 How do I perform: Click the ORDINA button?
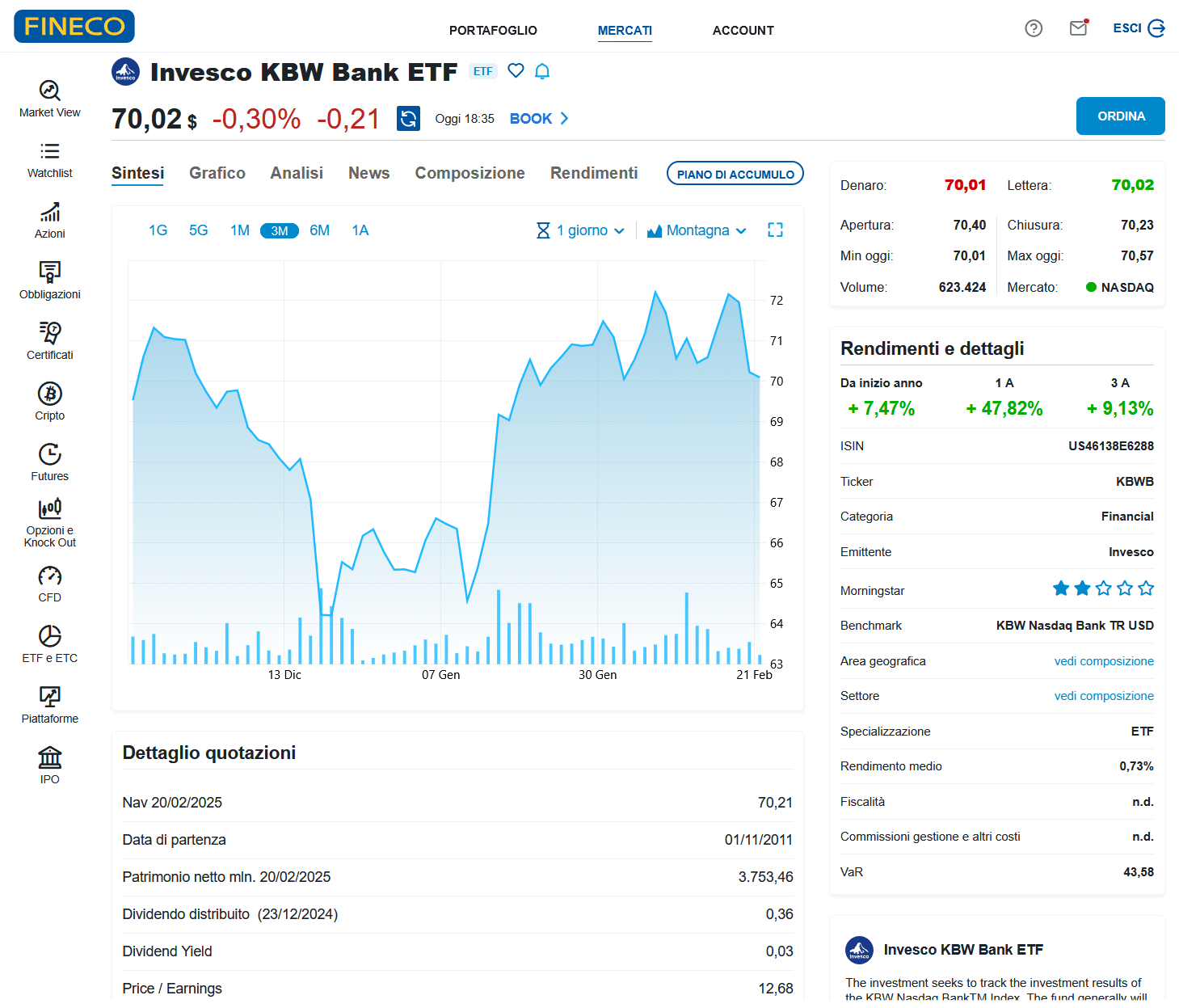pyautogui.click(x=1121, y=116)
